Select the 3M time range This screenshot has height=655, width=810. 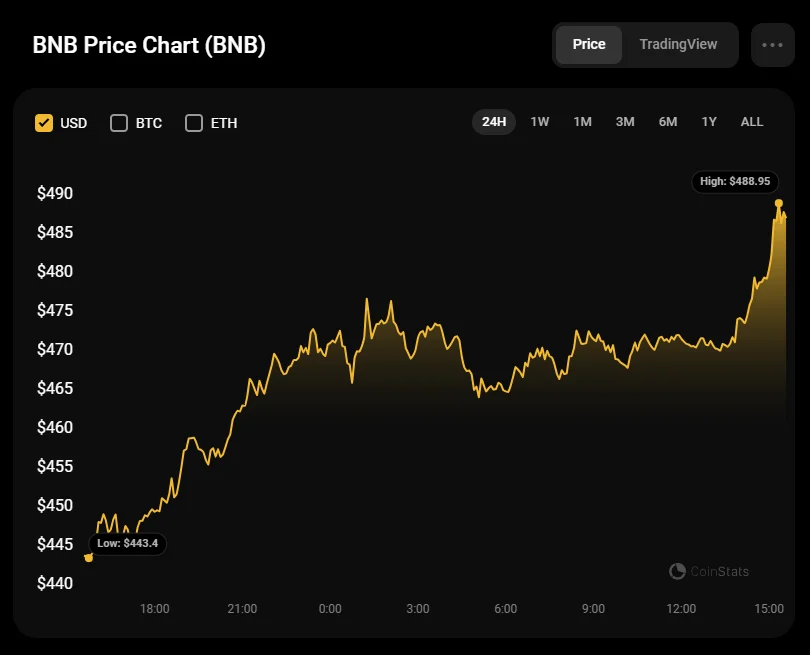(625, 122)
